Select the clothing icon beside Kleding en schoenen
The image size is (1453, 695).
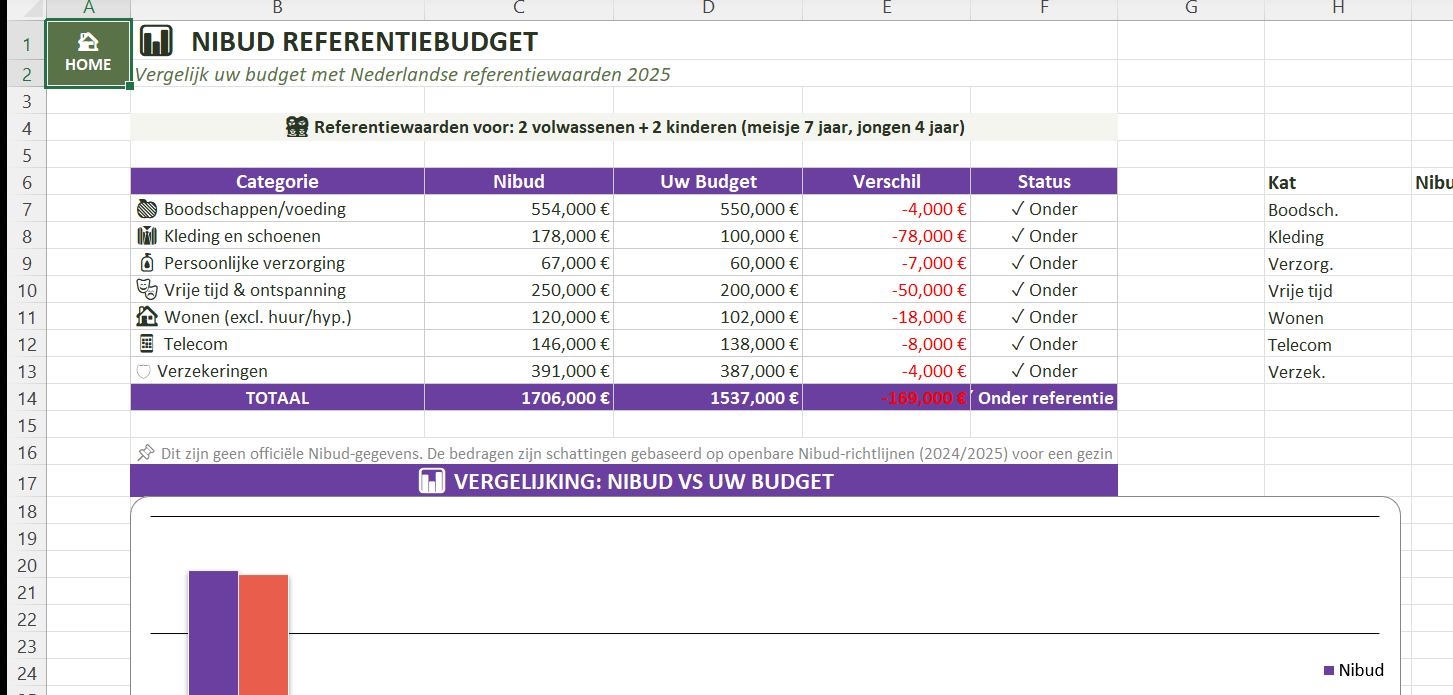pyautogui.click(x=147, y=236)
